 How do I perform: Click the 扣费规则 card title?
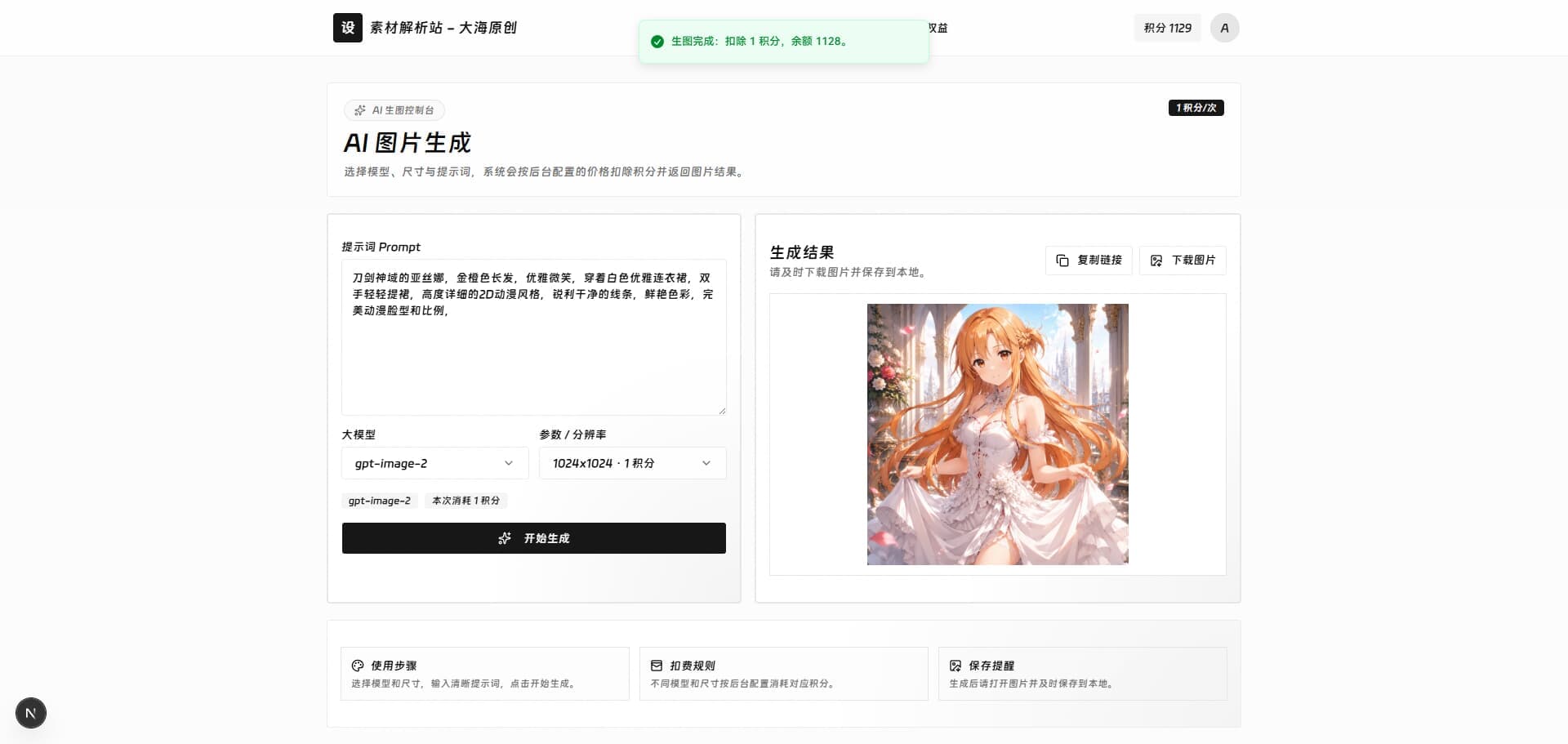693,666
